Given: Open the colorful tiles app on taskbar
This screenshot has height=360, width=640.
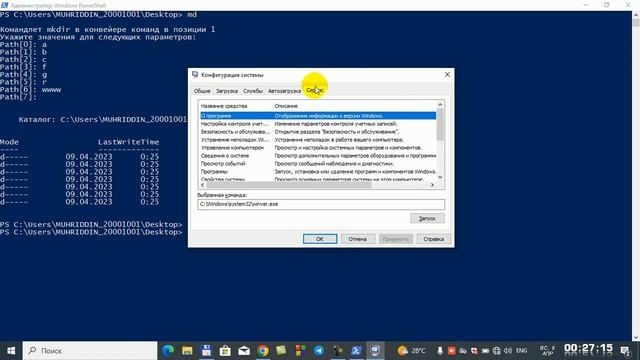Looking at the screenshot, I should click(x=300, y=351).
